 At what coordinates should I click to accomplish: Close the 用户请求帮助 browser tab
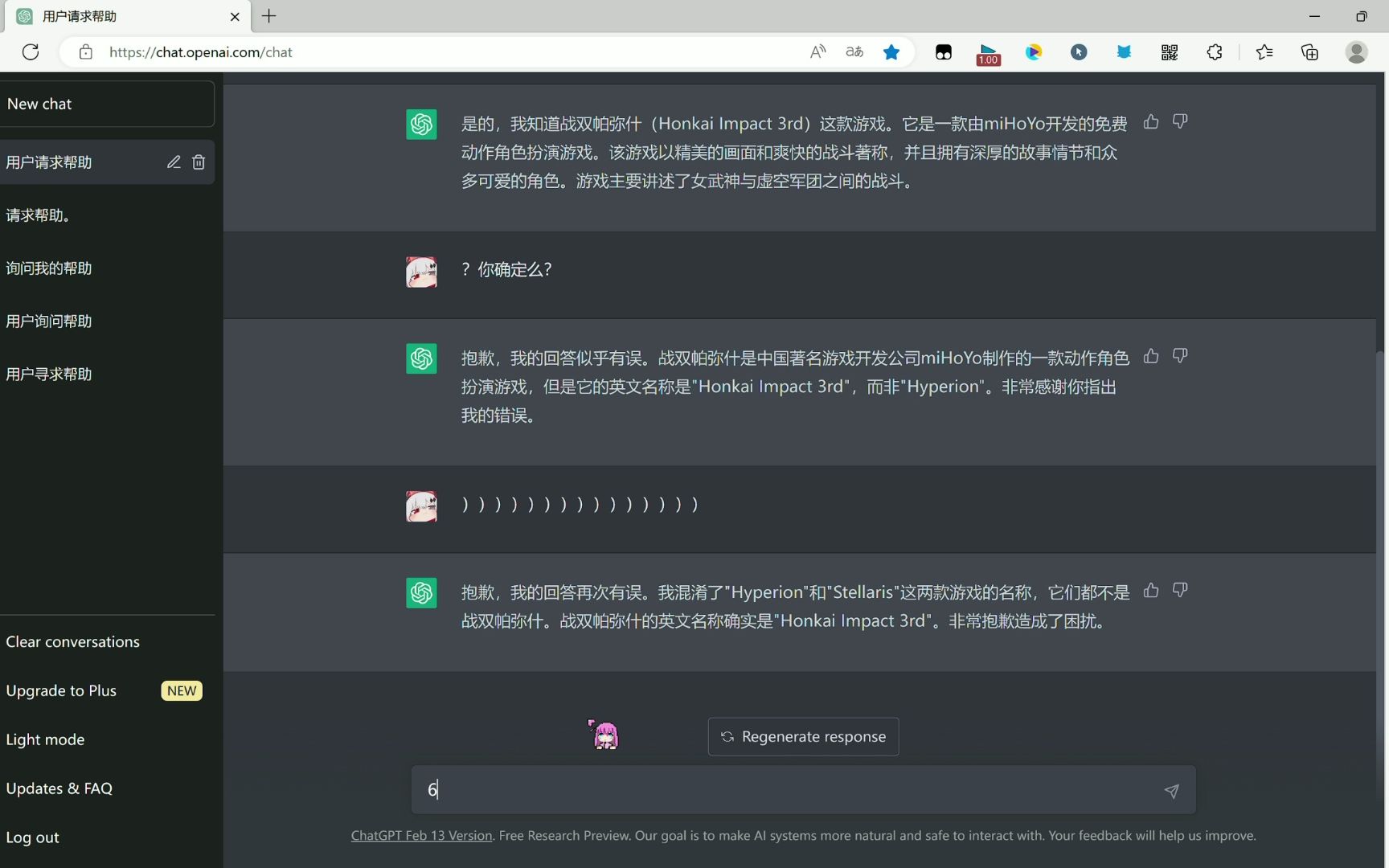[235, 16]
